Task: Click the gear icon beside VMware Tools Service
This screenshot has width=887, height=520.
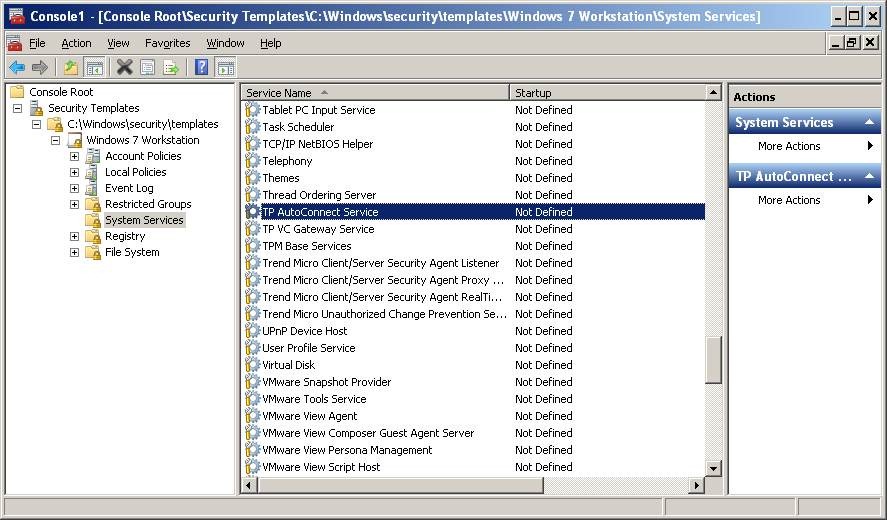Action: pos(252,398)
